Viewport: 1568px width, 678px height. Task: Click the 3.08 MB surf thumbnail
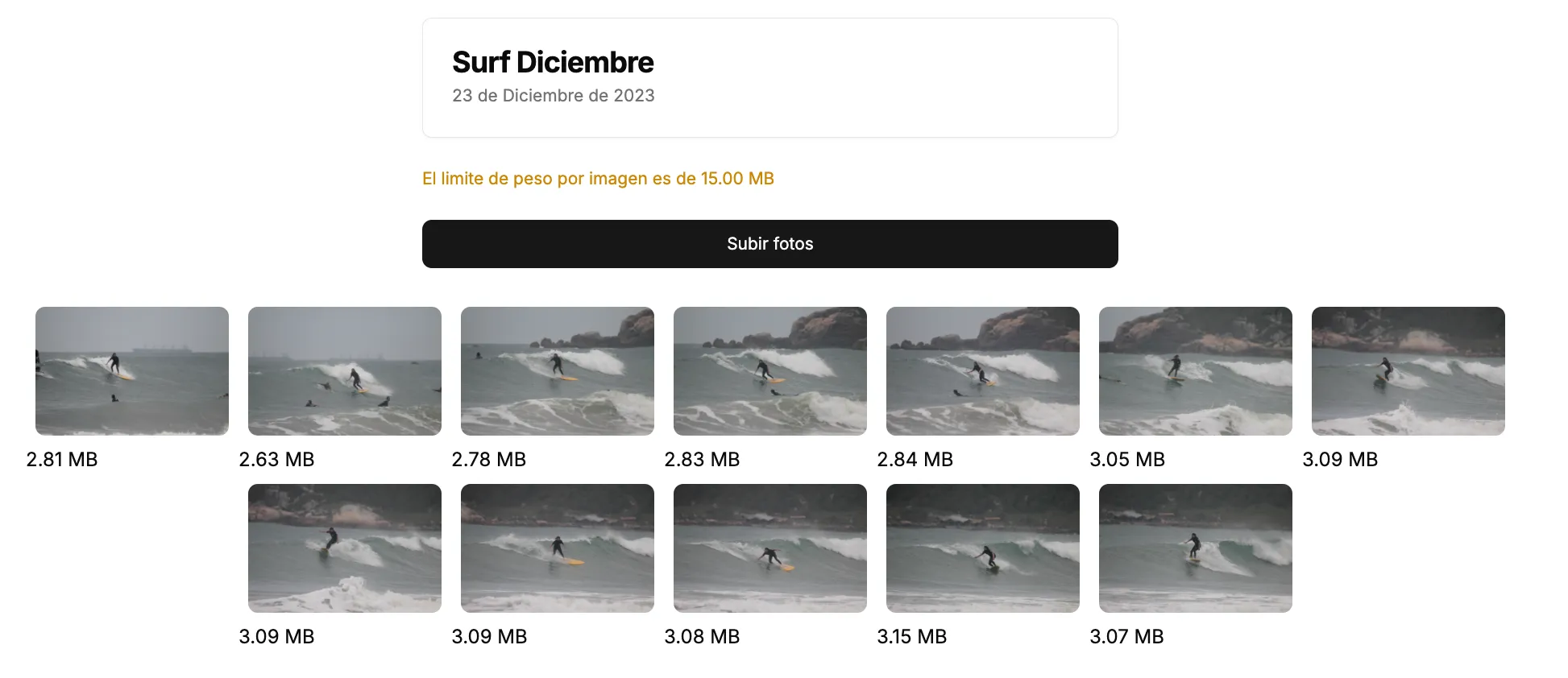point(770,548)
